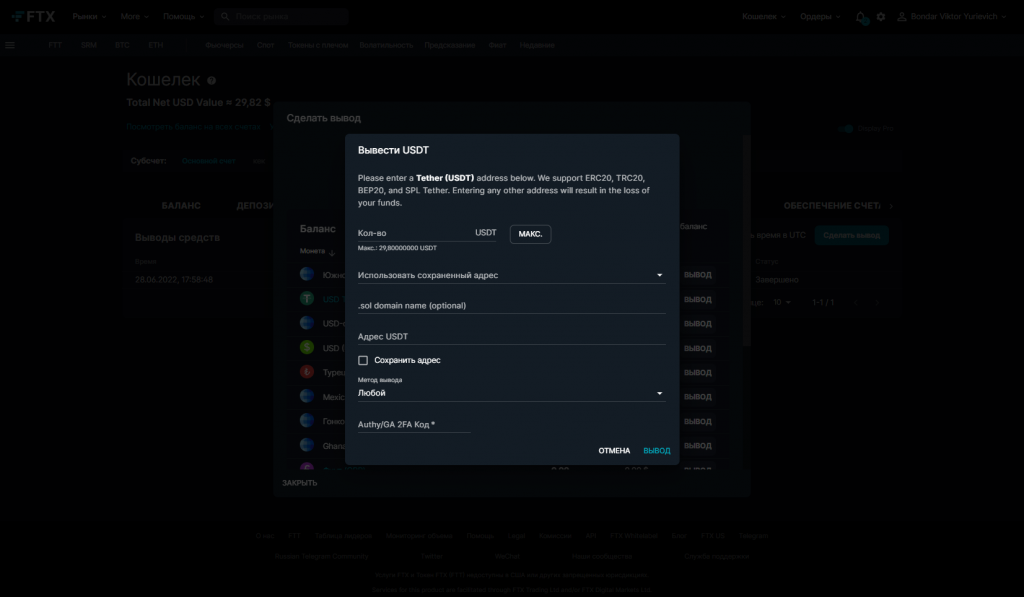The image size is (1024, 597).
Task: Expand the Помощь menu
Action: pos(184,16)
